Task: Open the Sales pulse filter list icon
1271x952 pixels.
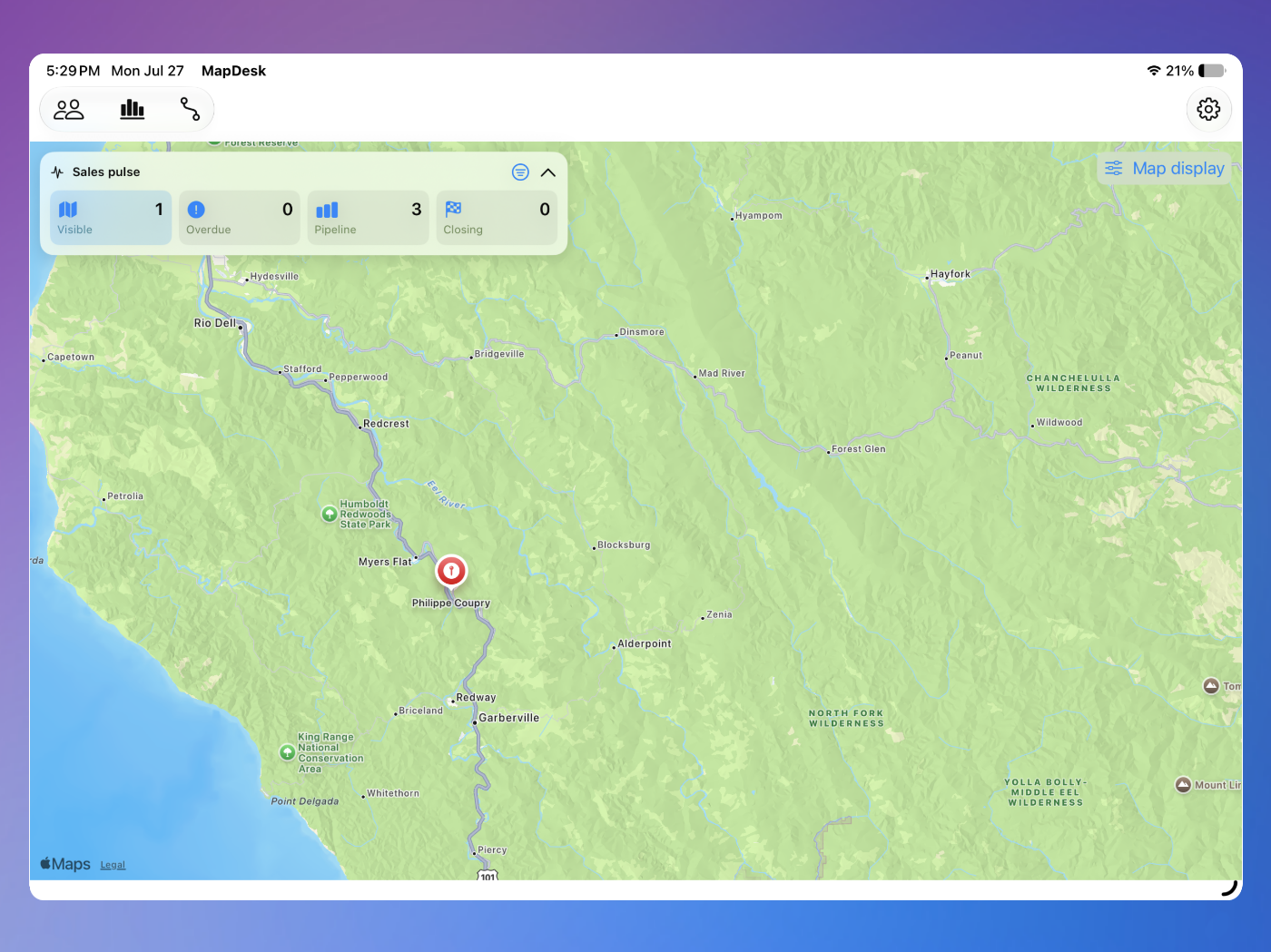Action: [520, 172]
